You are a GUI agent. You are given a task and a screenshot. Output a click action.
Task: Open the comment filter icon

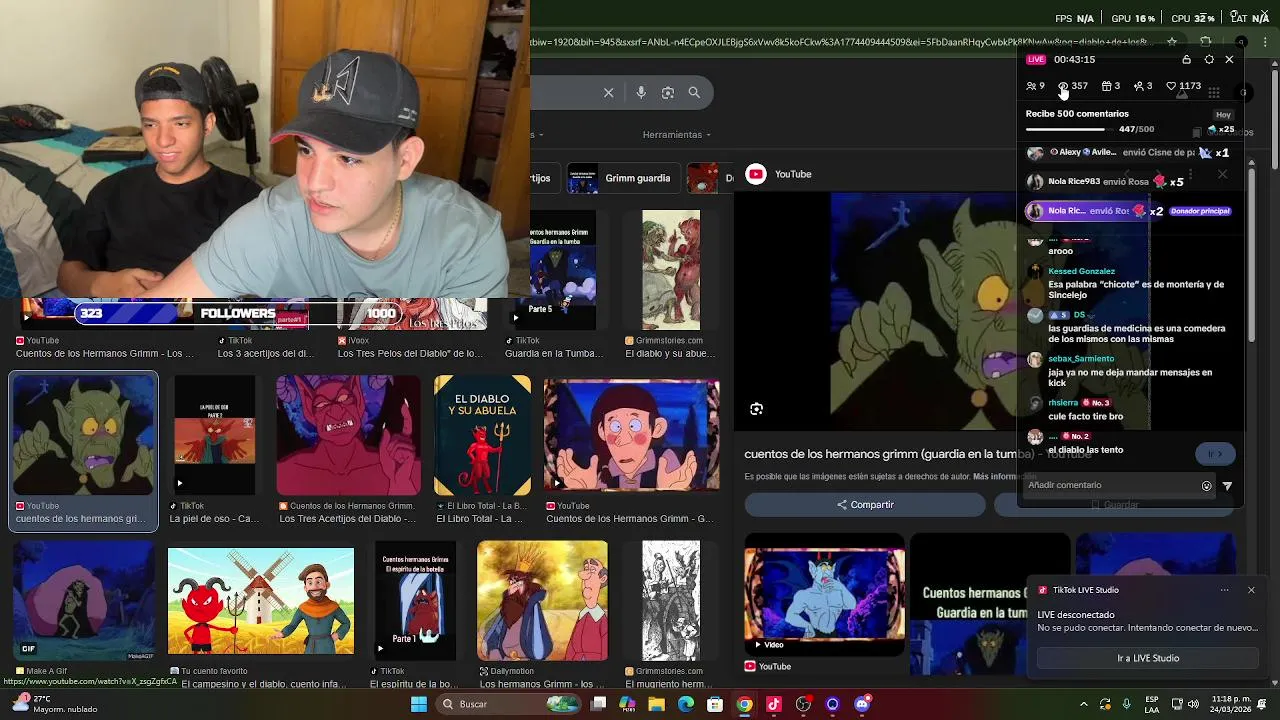(x=1227, y=486)
